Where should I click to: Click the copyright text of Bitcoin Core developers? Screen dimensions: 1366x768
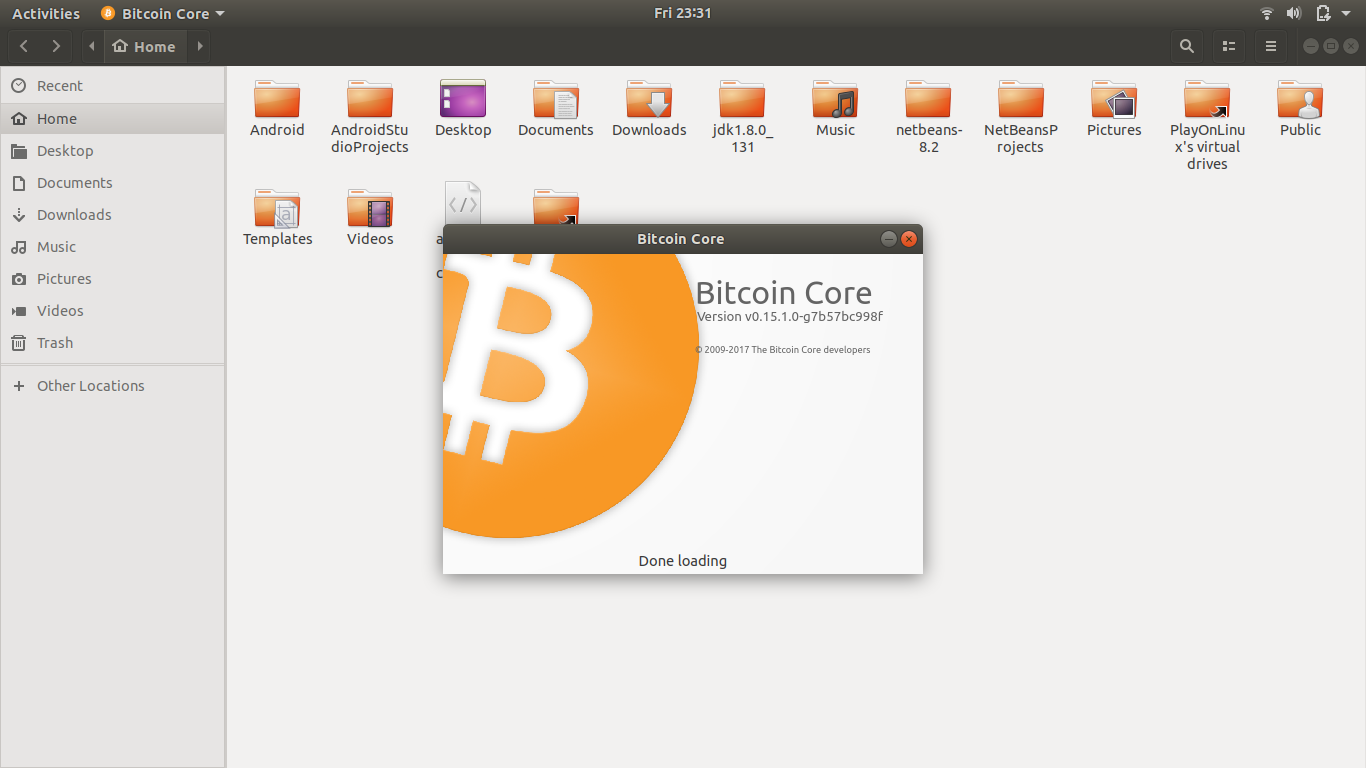pos(783,350)
